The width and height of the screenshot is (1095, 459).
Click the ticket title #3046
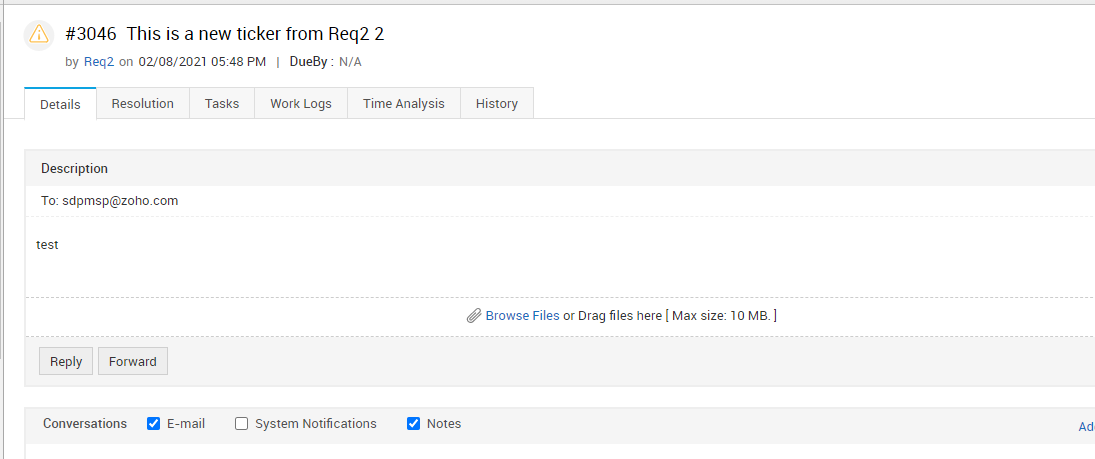pyautogui.click(x=225, y=34)
